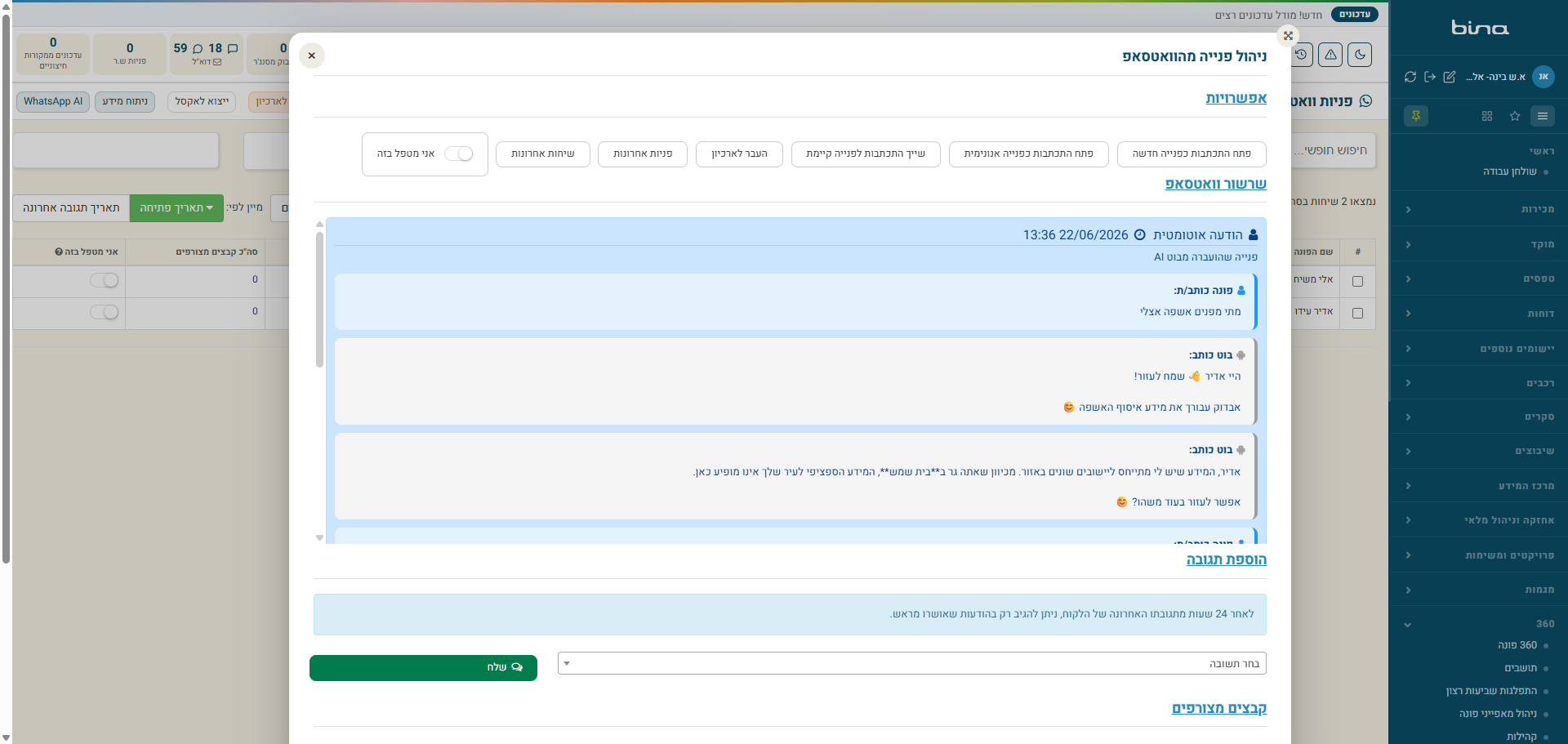Viewport: 1568px width, 744px height.
Task: Click the help question mark by אני מטפל בזה column
Action: pyautogui.click(x=59, y=252)
